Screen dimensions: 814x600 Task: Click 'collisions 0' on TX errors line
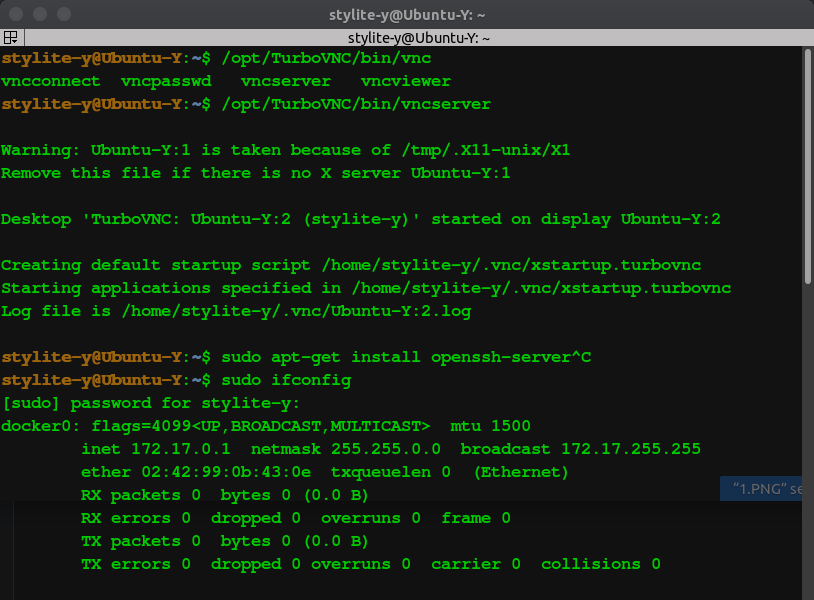[x=601, y=564]
